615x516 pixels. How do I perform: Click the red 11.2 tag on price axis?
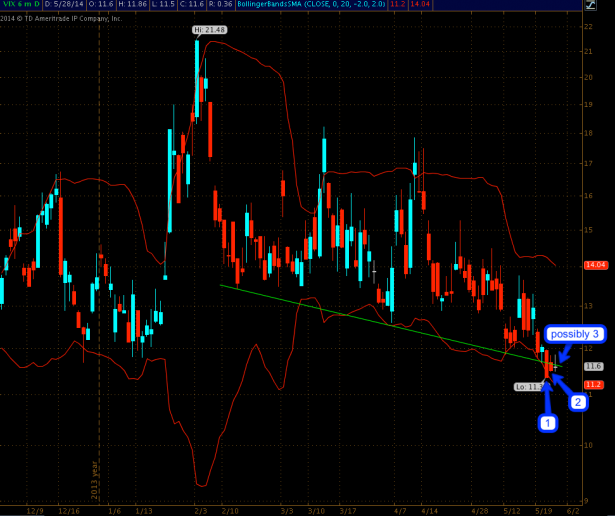[x=593, y=384]
